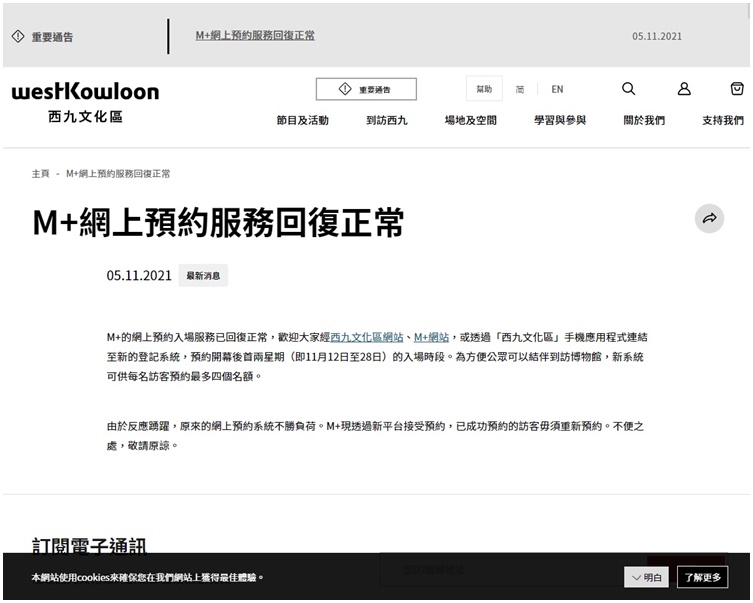Open the 場地及空間 menu
Image resolution: width=753 pixels, height=603 pixels.
pyautogui.click(x=471, y=120)
